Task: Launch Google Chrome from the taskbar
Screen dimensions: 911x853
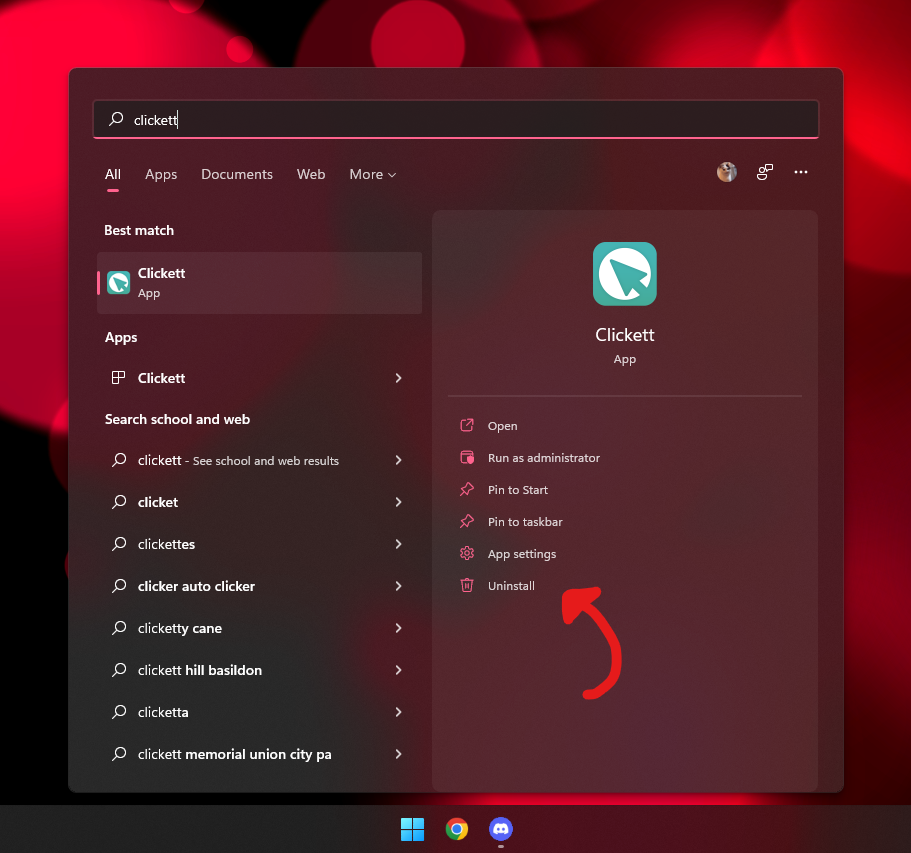Action: 457,829
